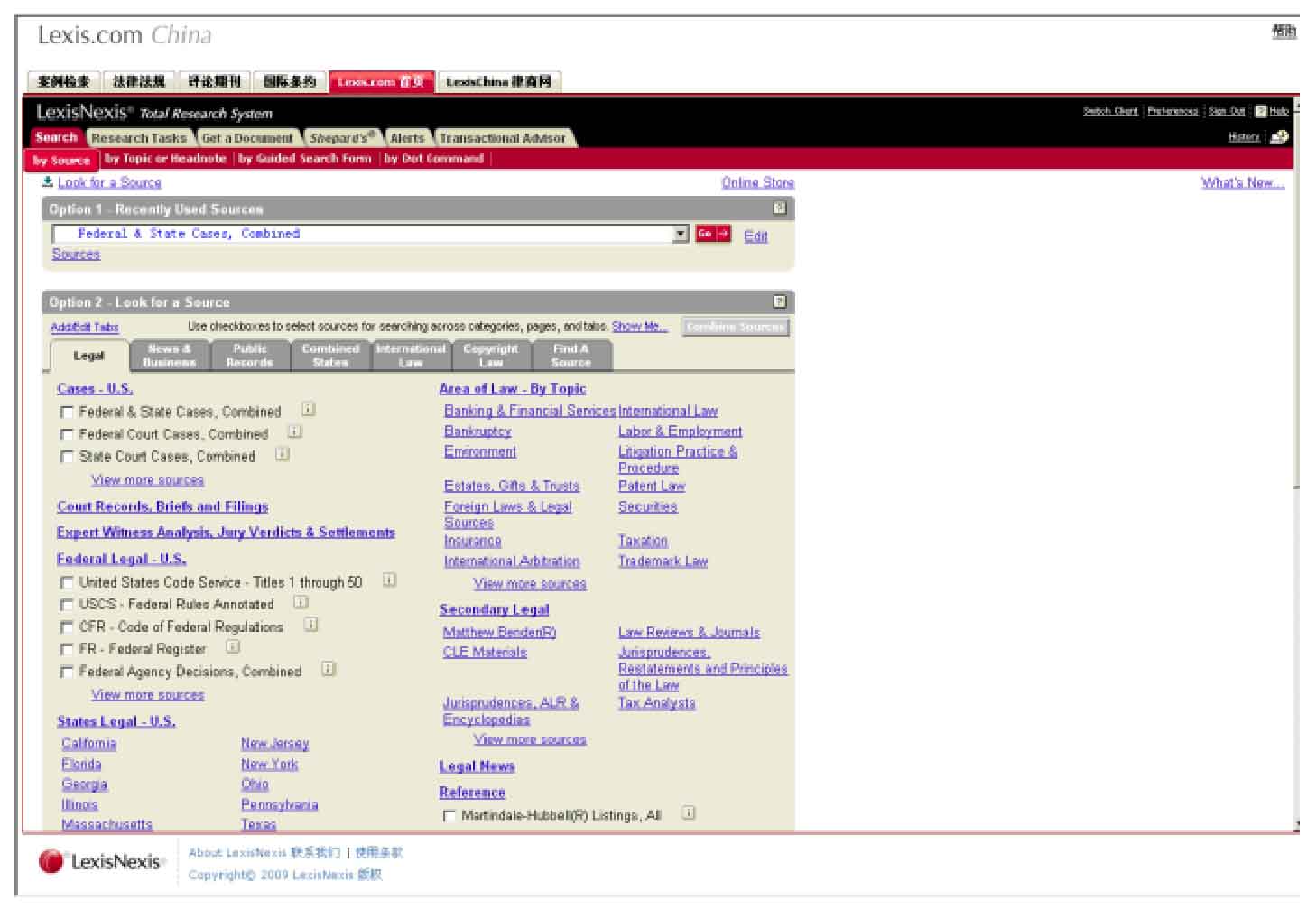
Task: Tick United States Code Service Titles 1 through 50
Action: (x=67, y=583)
